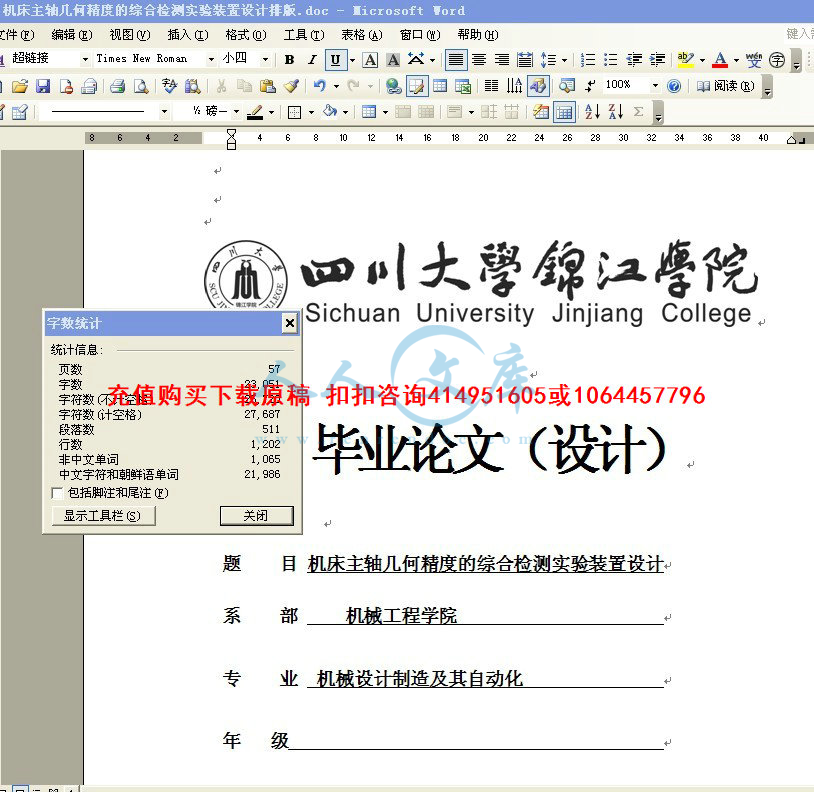Open Word help
This screenshot has width=814, height=792.
(x=674, y=86)
